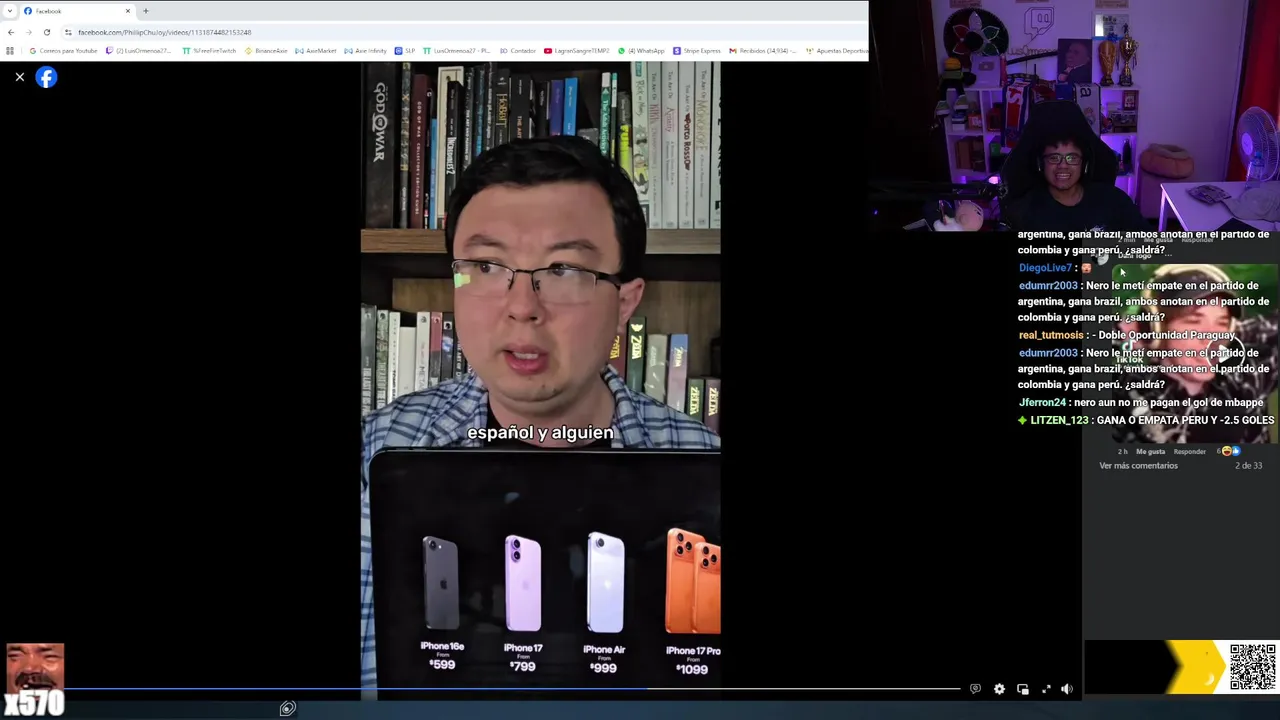Viewport: 1280px width, 720px height.
Task: Select the Facebook browser tab
Action: 77,11
